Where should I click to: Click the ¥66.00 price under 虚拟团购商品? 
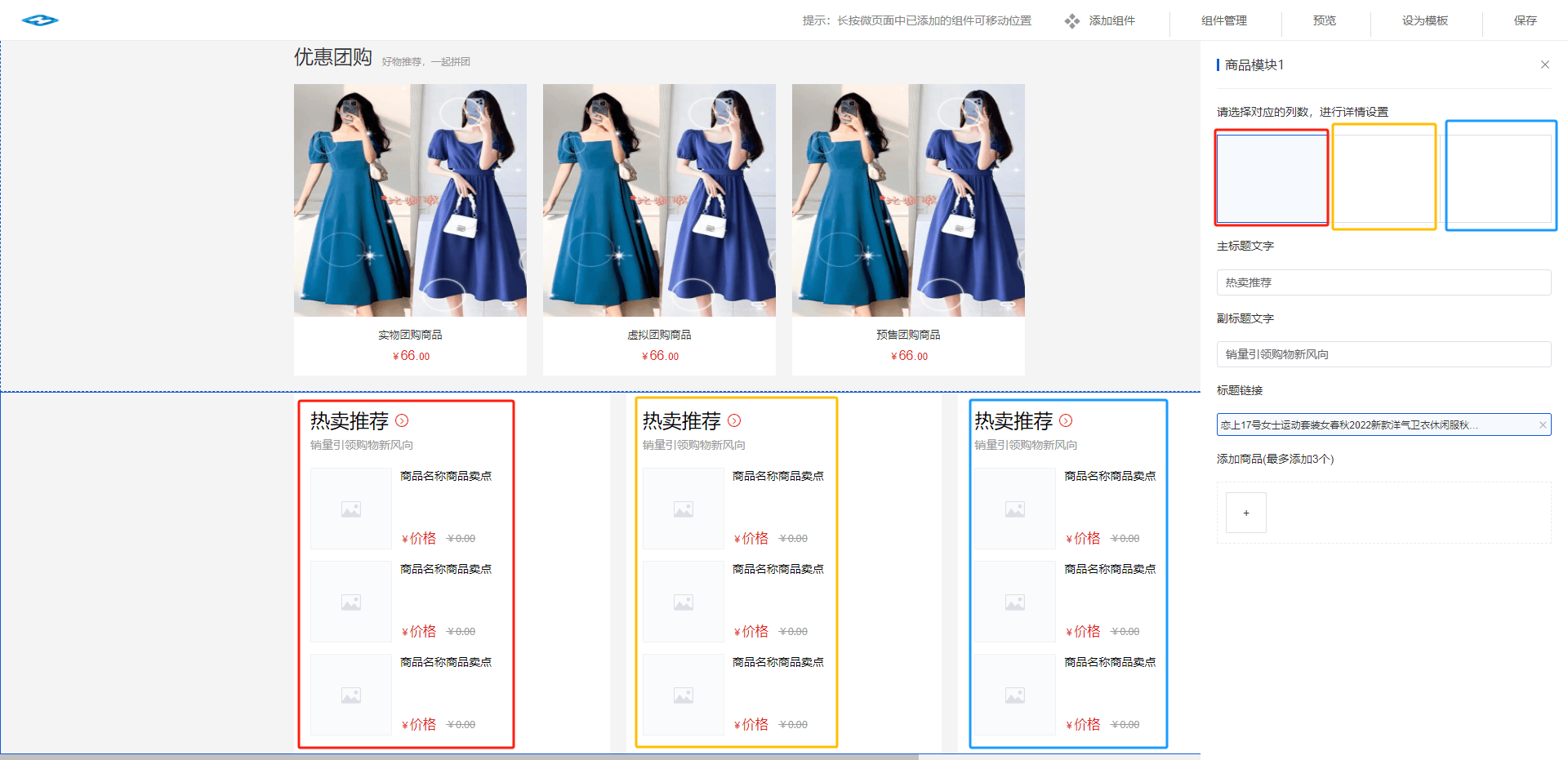660,356
